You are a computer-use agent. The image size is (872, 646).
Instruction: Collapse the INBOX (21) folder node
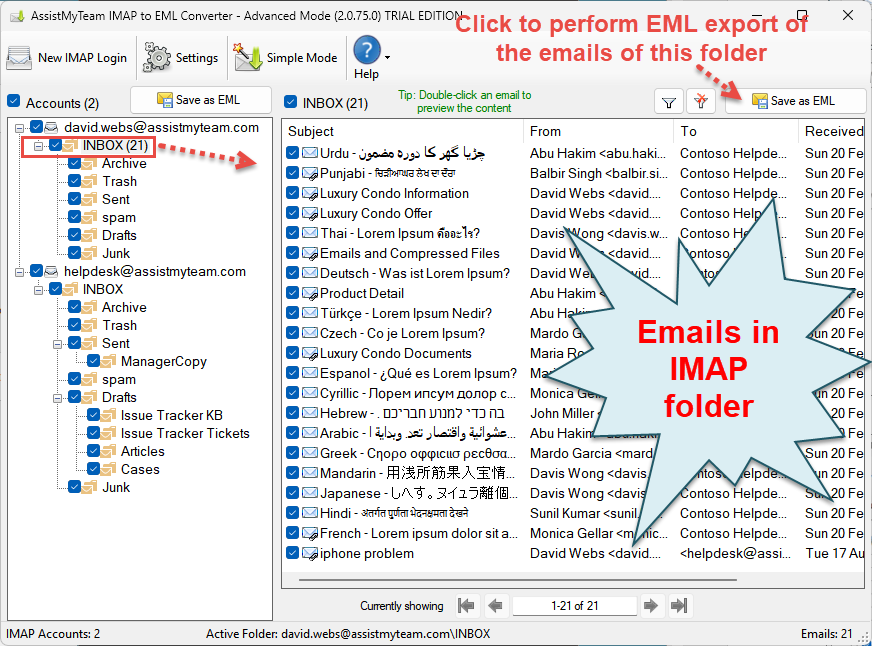[x=38, y=146]
